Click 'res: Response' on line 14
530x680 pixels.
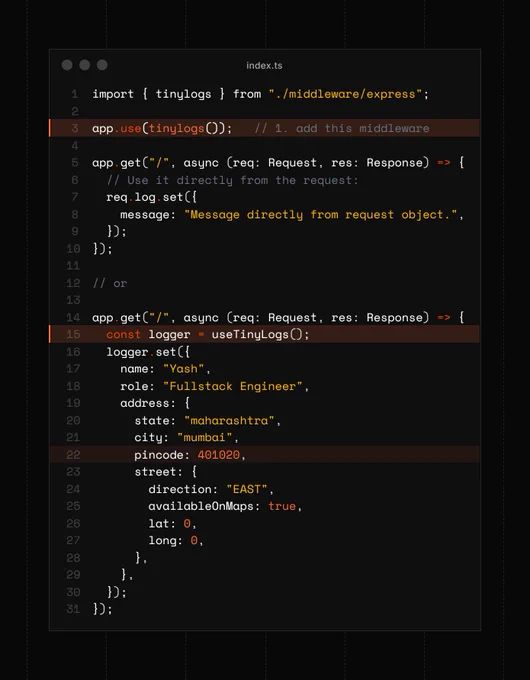[377, 317]
